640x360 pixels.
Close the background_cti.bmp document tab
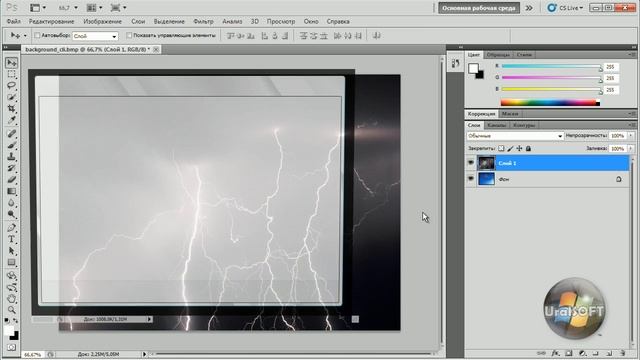(x=156, y=49)
